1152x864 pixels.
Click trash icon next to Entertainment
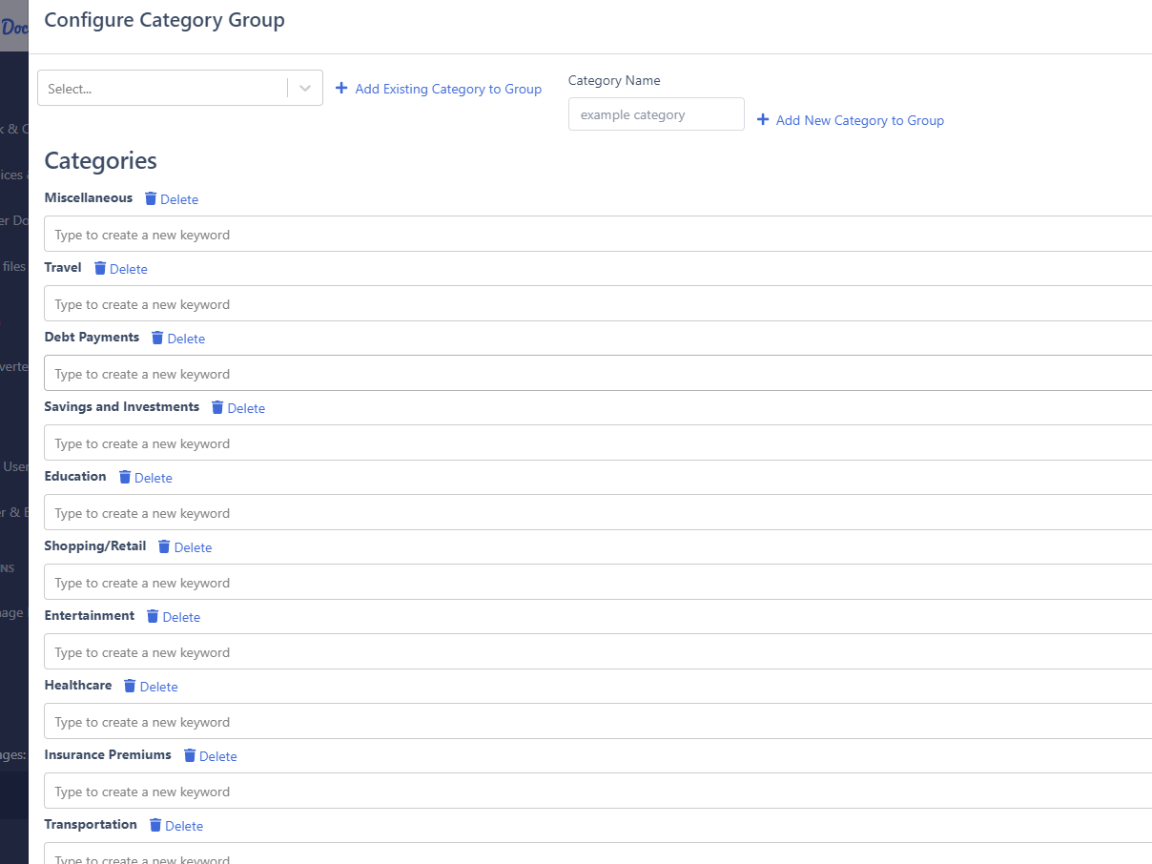(x=153, y=616)
